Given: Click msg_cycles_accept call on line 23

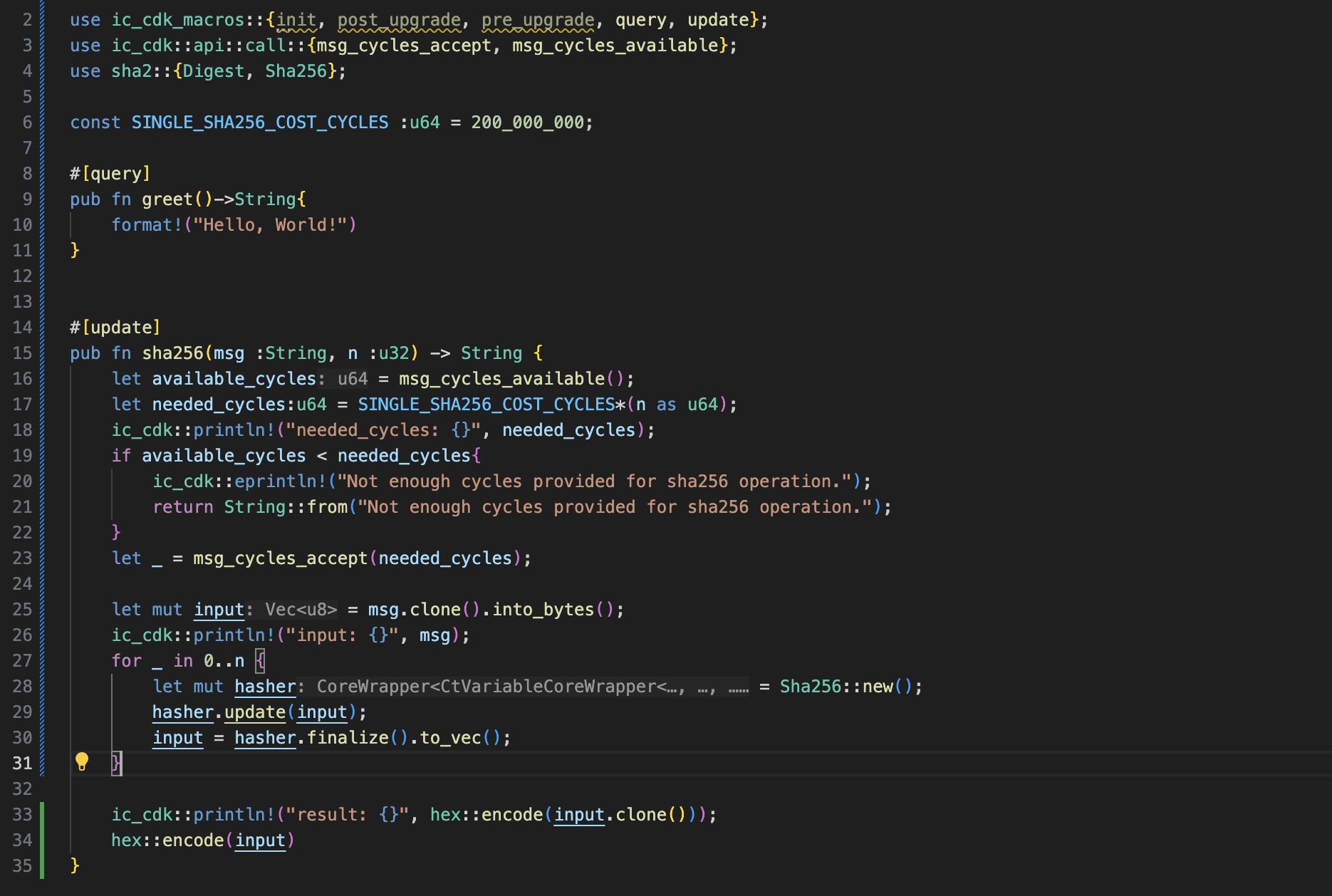Looking at the screenshot, I should [280, 558].
